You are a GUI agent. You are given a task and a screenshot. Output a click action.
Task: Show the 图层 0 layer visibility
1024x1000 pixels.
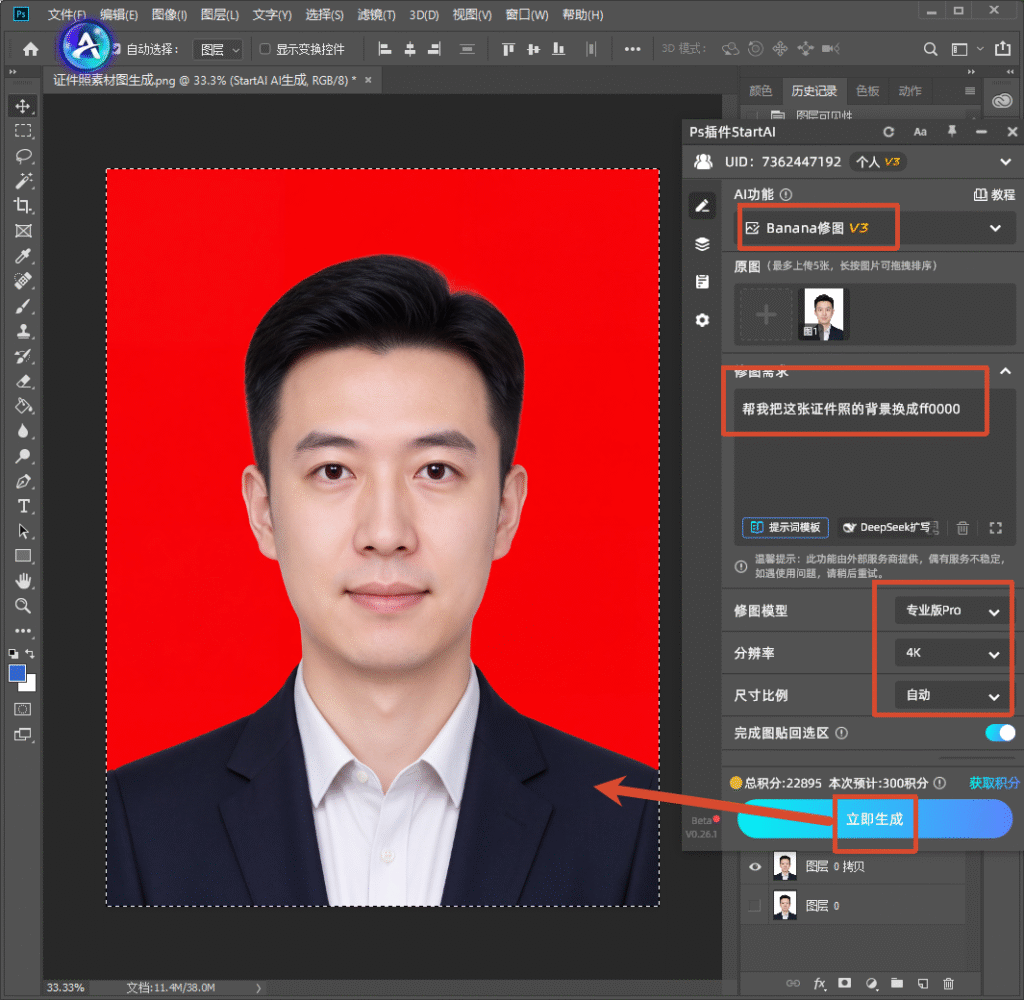coord(755,905)
